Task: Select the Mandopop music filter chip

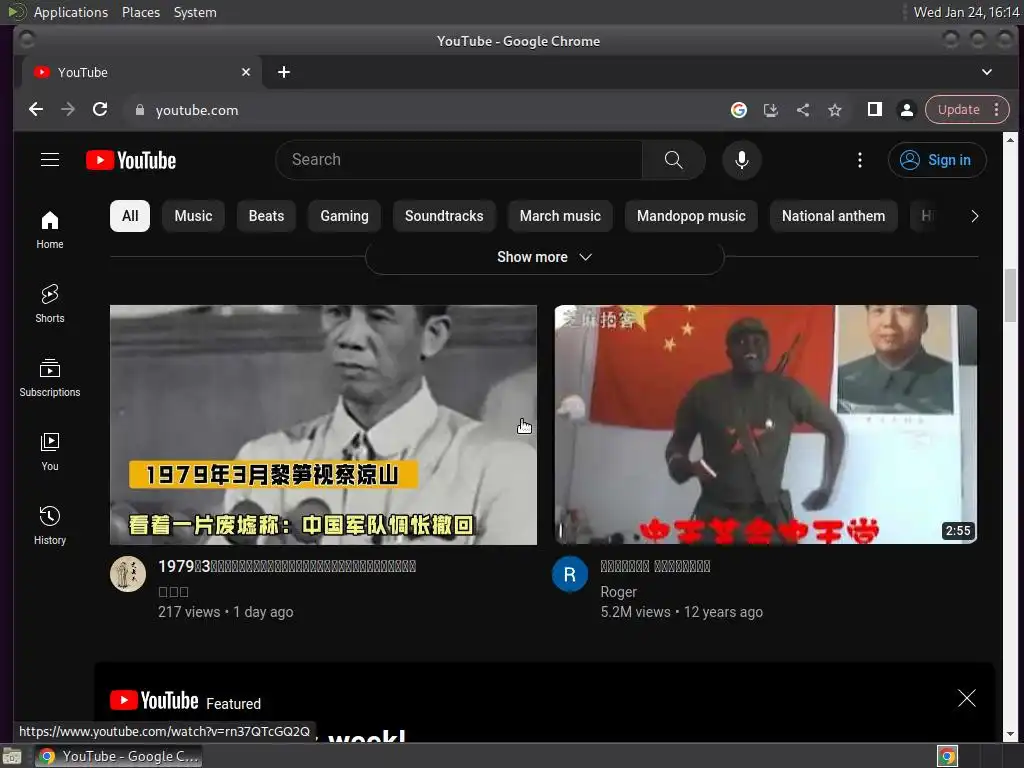Action: pyautogui.click(x=691, y=216)
